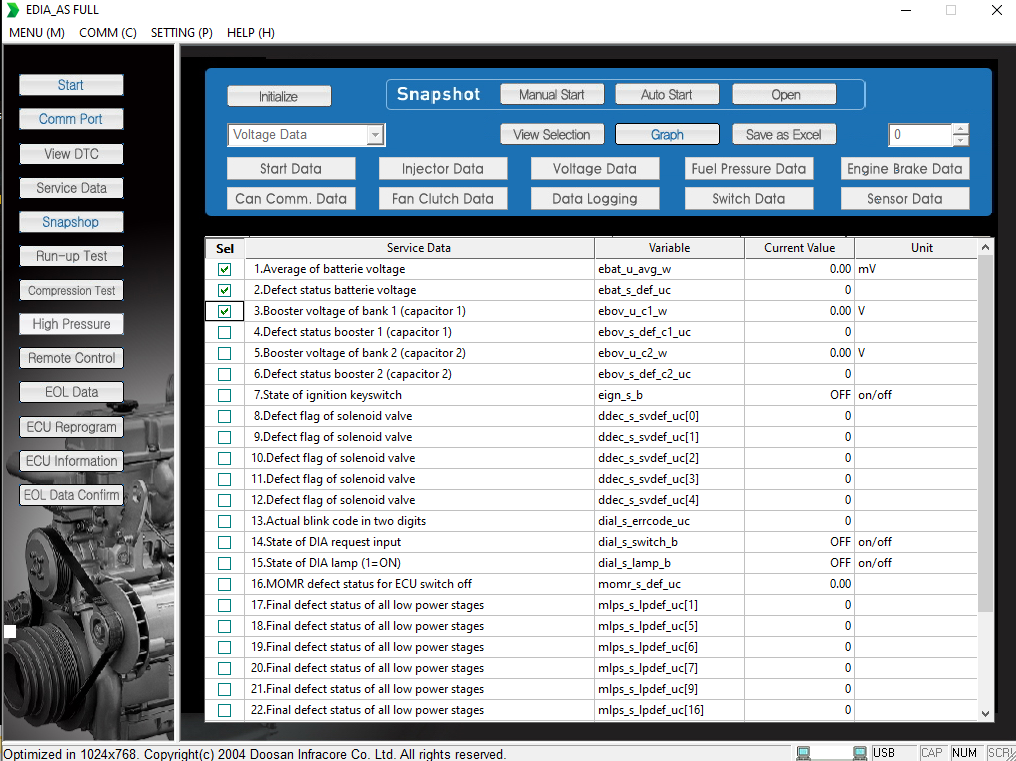Image resolution: width=1016 pixels, height=761 pixels.
Task: Select the Can Comm. Data category
Action: pyautogui.click(x=291, y=198)
